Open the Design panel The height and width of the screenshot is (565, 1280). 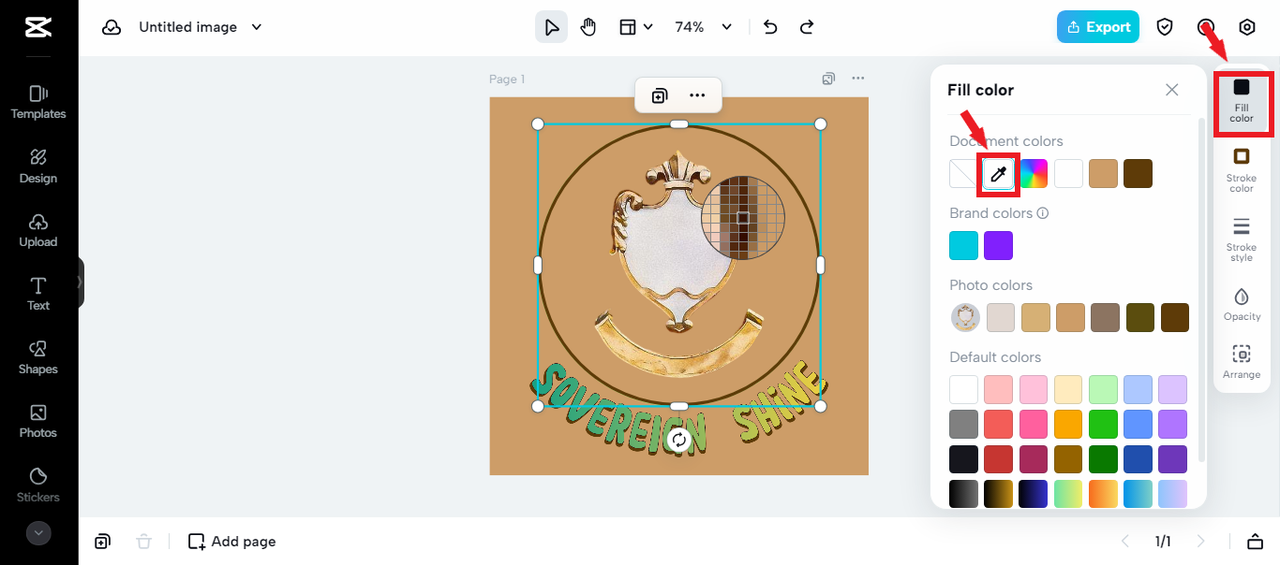click(x=38, y=166)
